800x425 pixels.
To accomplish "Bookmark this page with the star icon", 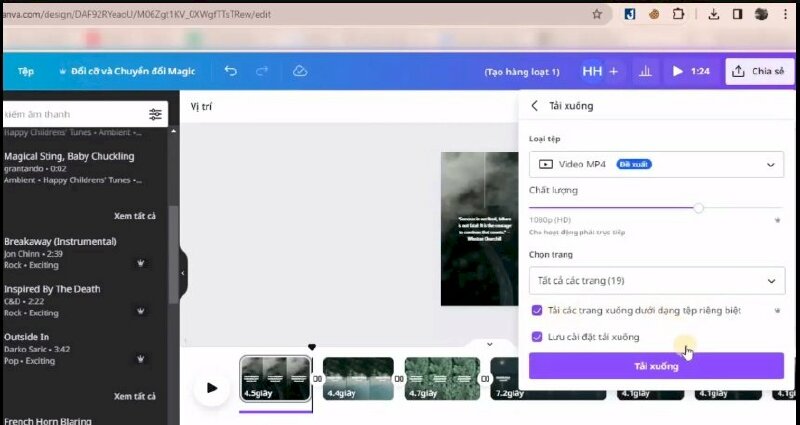I will click(x=597, y=14).
